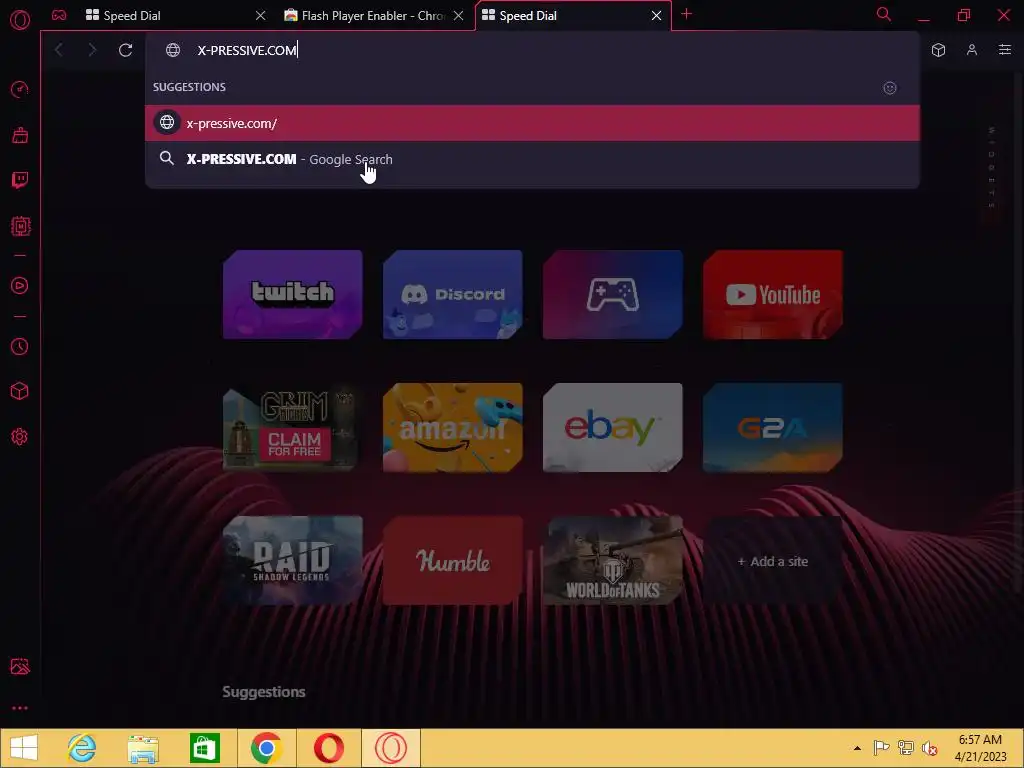Open the Windows Start button
Screen dimensions: 1024x768
(24, 748)
